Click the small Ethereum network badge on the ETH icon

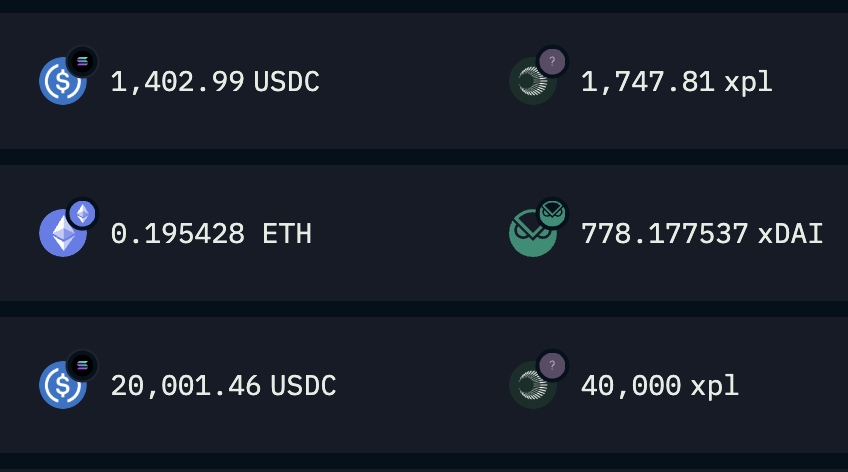click(82, 214)
